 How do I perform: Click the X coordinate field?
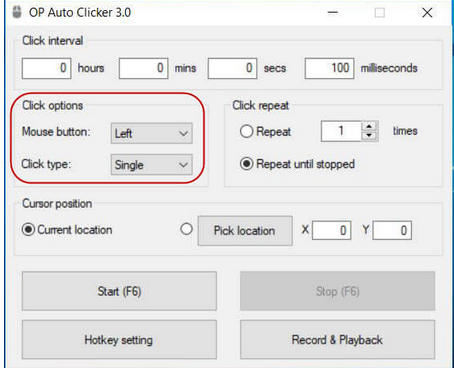(x=332, y=230)
